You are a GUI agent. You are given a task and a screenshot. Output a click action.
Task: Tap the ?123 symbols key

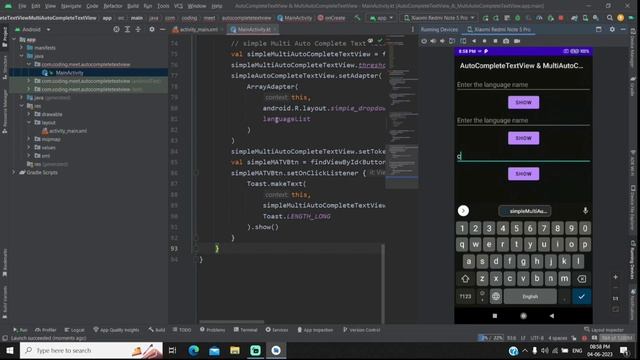tap(465, 296)
